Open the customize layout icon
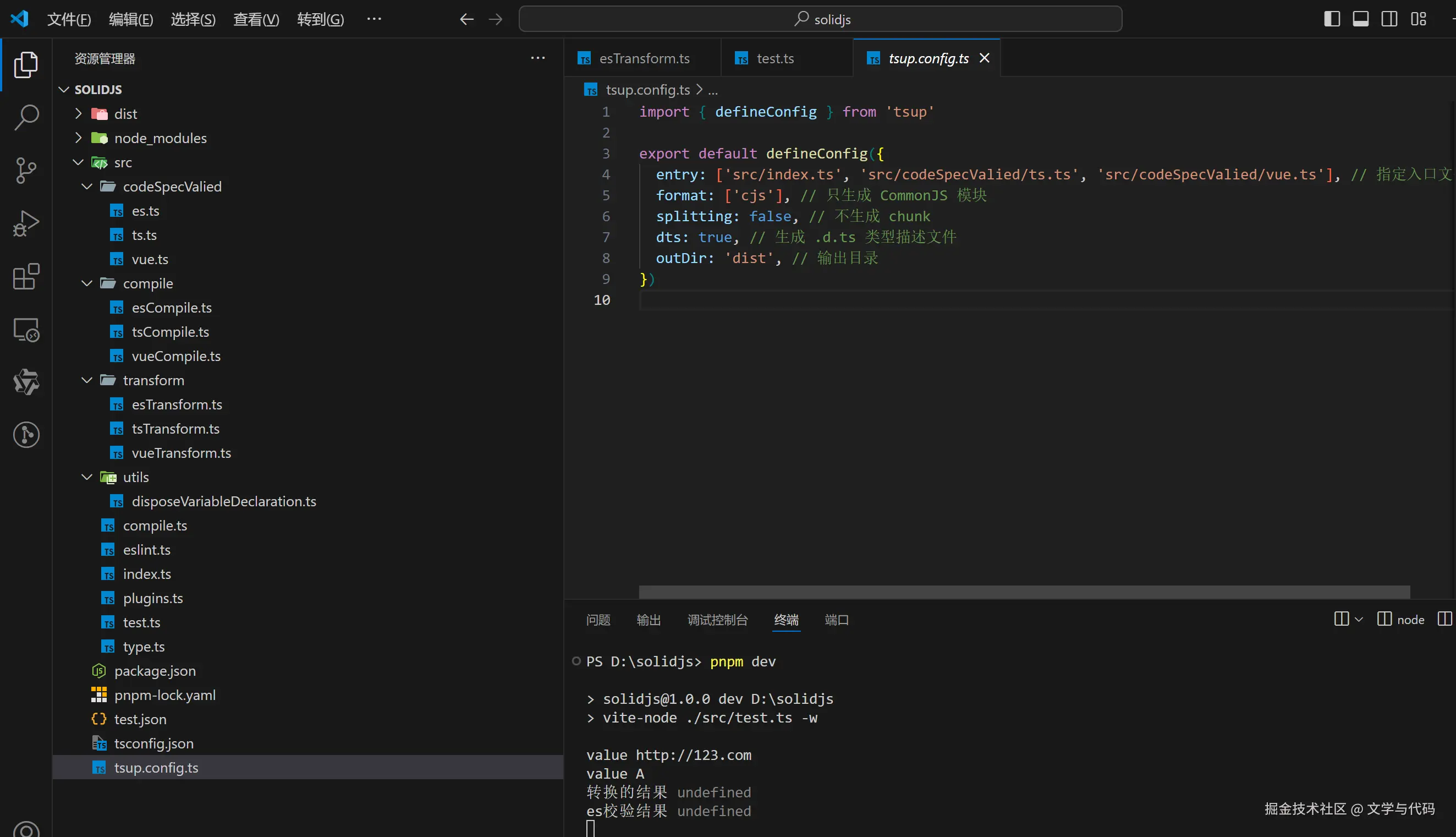This screenshot has width=1456, height=837. [x=1418, y=19]
